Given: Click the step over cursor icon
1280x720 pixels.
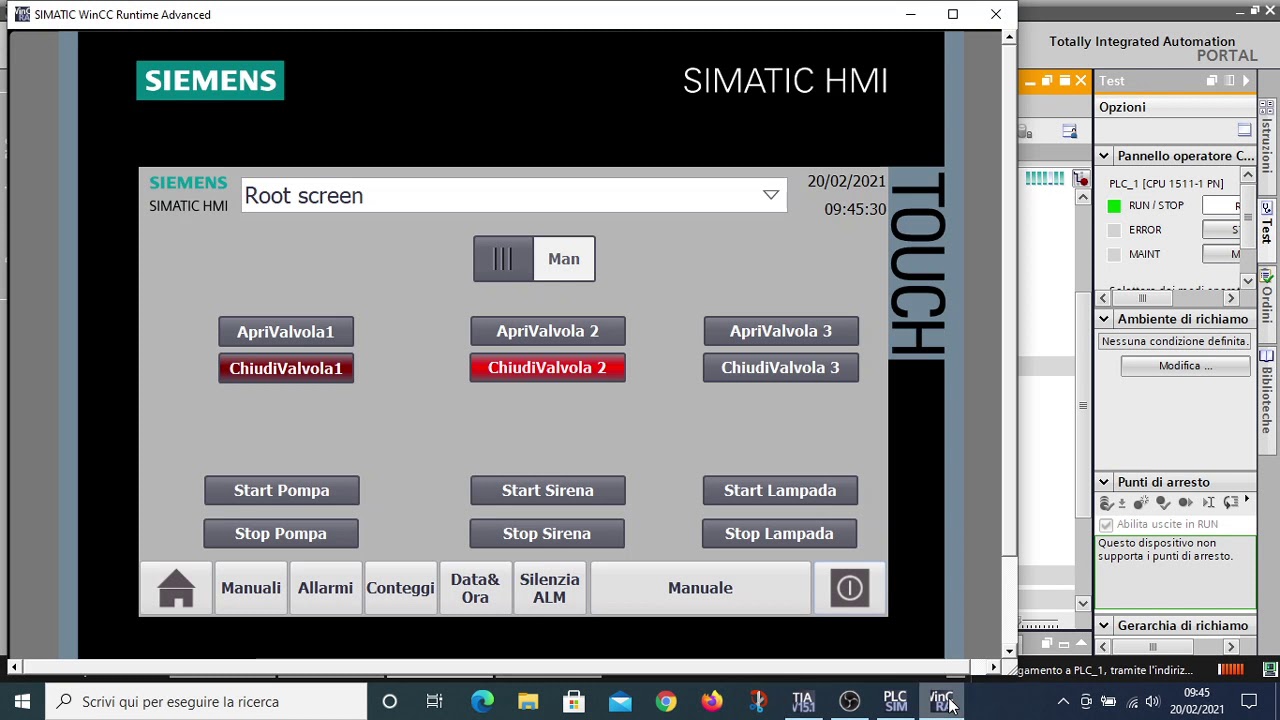Looking at the screenshot, I should coord(1208,502).
